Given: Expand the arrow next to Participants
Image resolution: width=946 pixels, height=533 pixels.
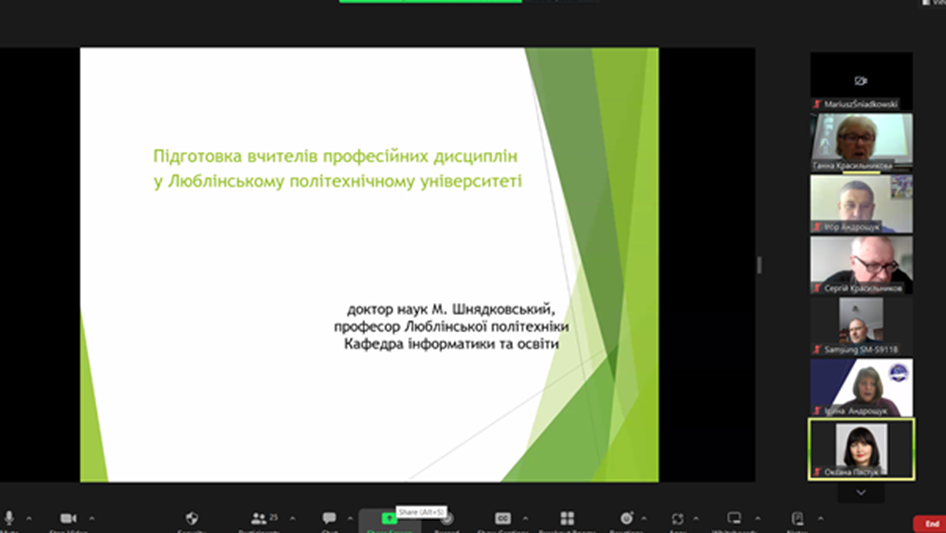Looking at the screenshot, I should (x=292, y=518).
